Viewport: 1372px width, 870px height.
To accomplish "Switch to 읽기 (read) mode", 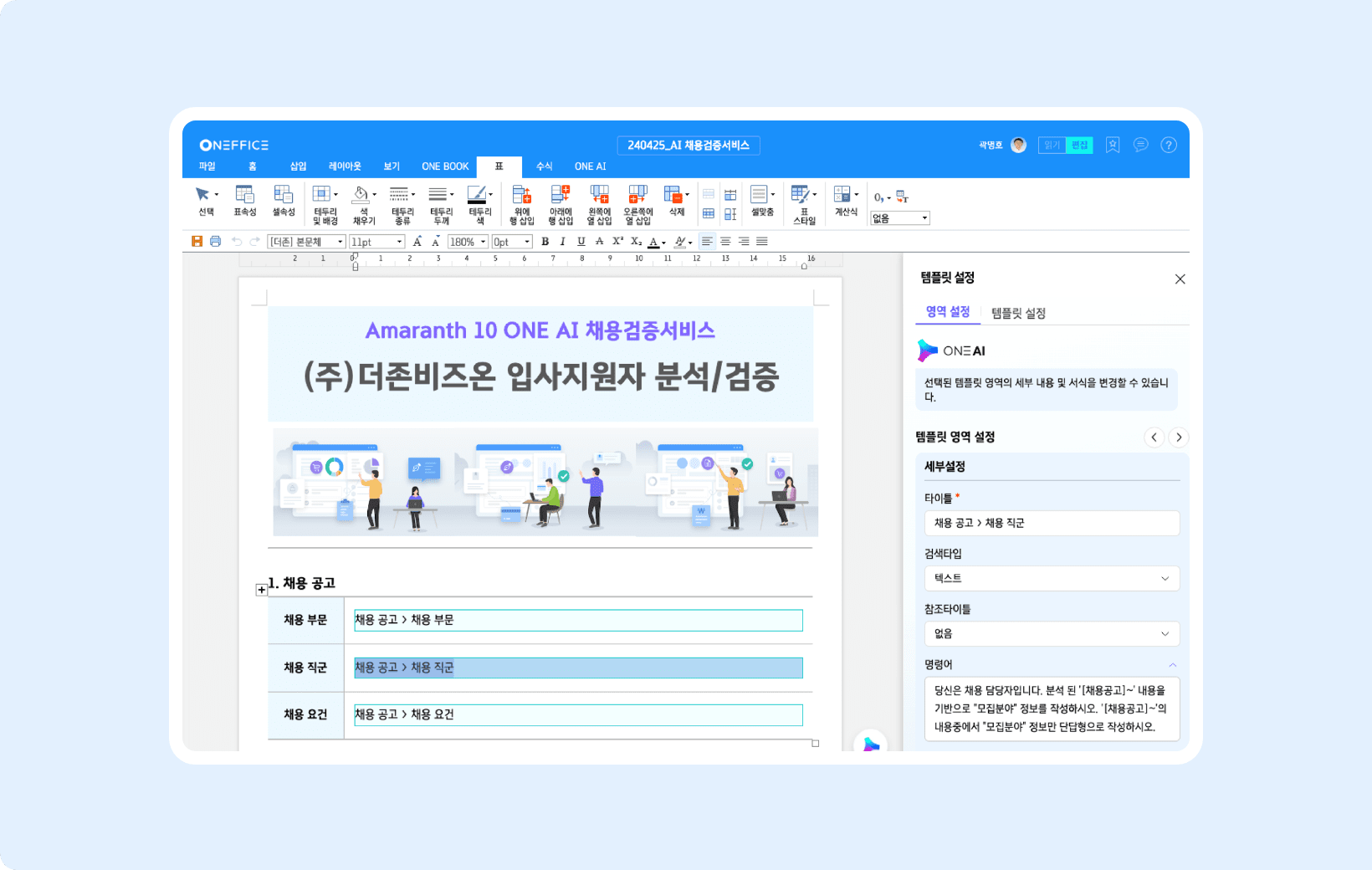I will click(1052, 145).
